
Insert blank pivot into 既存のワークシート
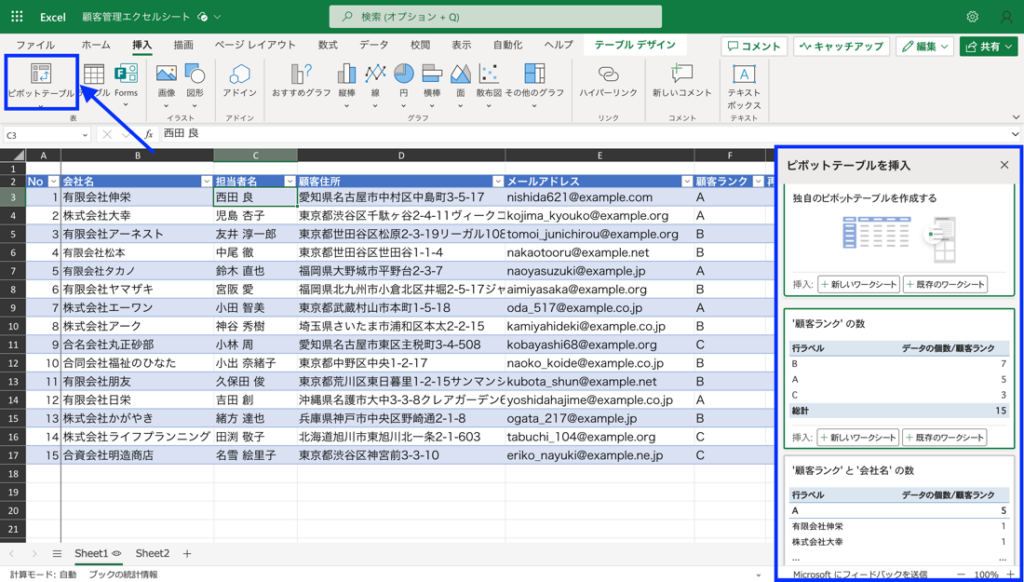946,284
